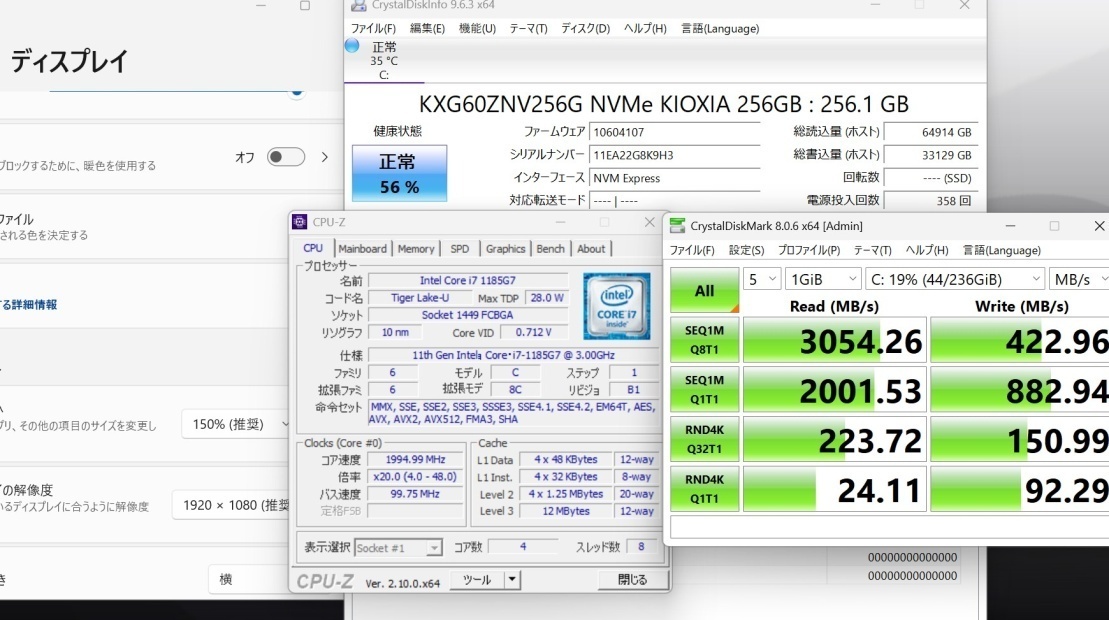Viewport: 1109px width, 620px height.
Task: Click the Intel Core i7 logo badge
Action: 617,306
